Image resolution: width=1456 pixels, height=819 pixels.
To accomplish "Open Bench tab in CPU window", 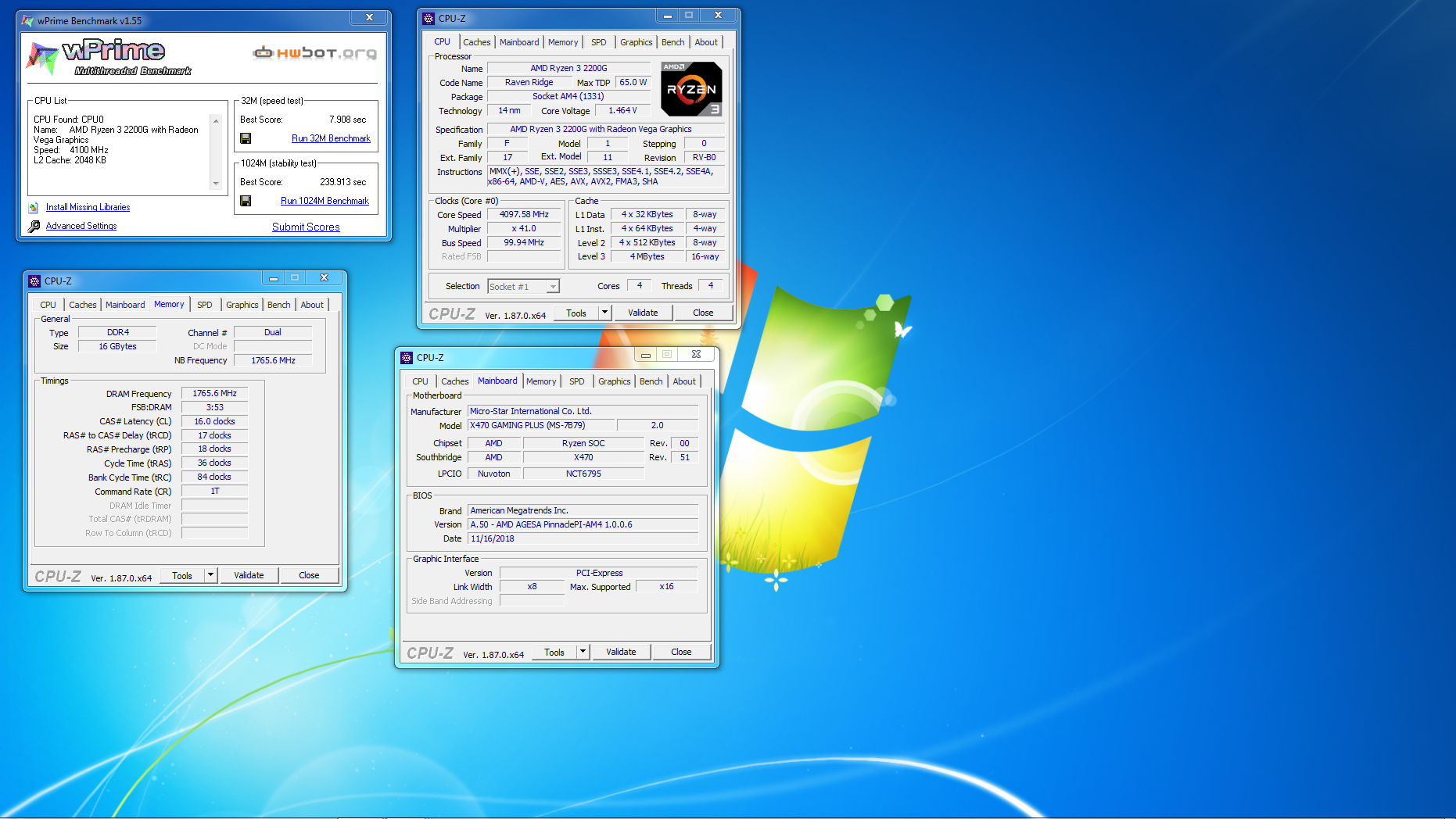I will coord(672,42).
